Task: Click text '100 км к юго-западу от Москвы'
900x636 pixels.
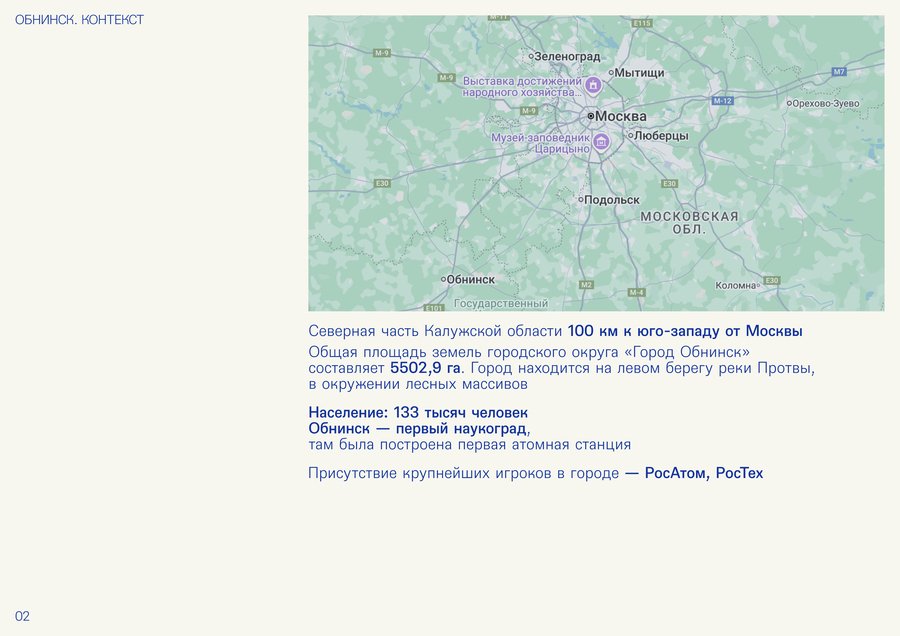Action: tap(685, 331)
